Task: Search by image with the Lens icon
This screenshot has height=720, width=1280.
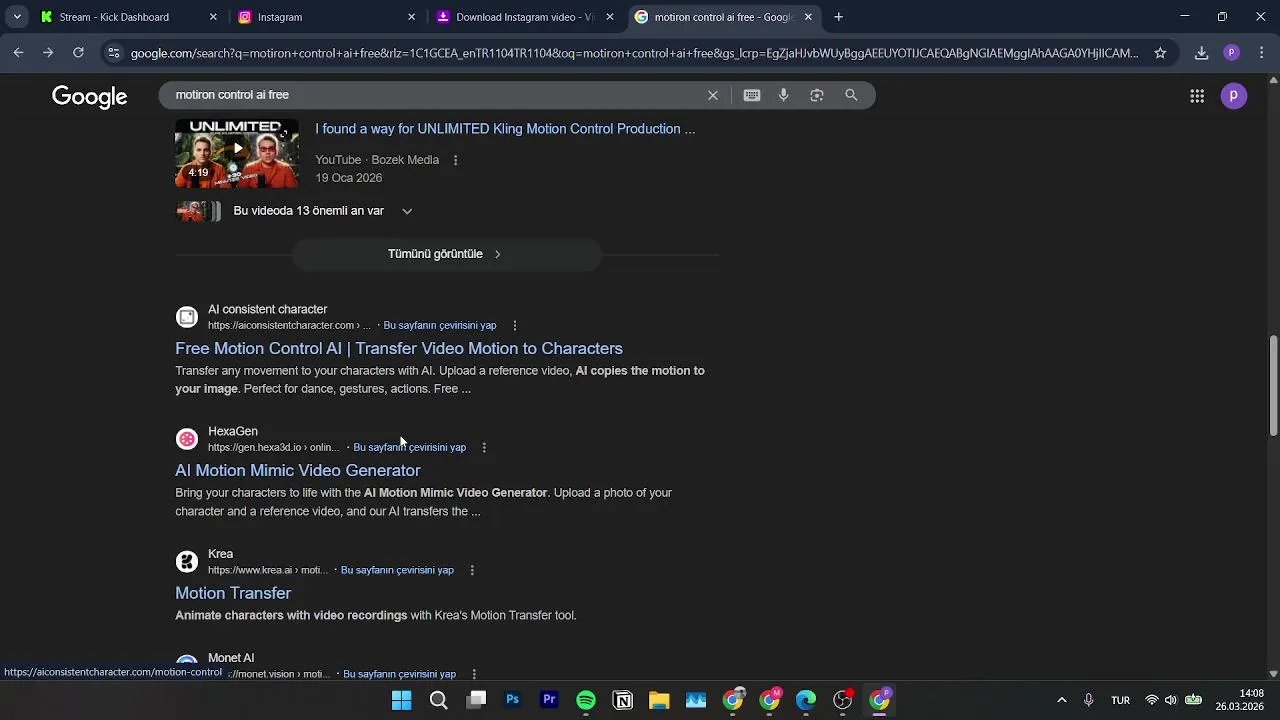Action: [817, 95]
